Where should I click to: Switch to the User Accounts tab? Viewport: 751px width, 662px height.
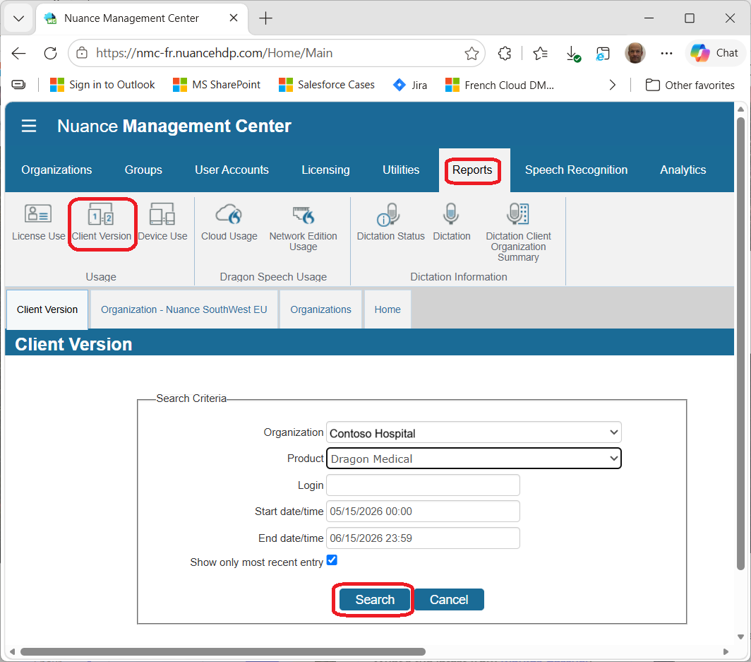(x=231, y=170)
